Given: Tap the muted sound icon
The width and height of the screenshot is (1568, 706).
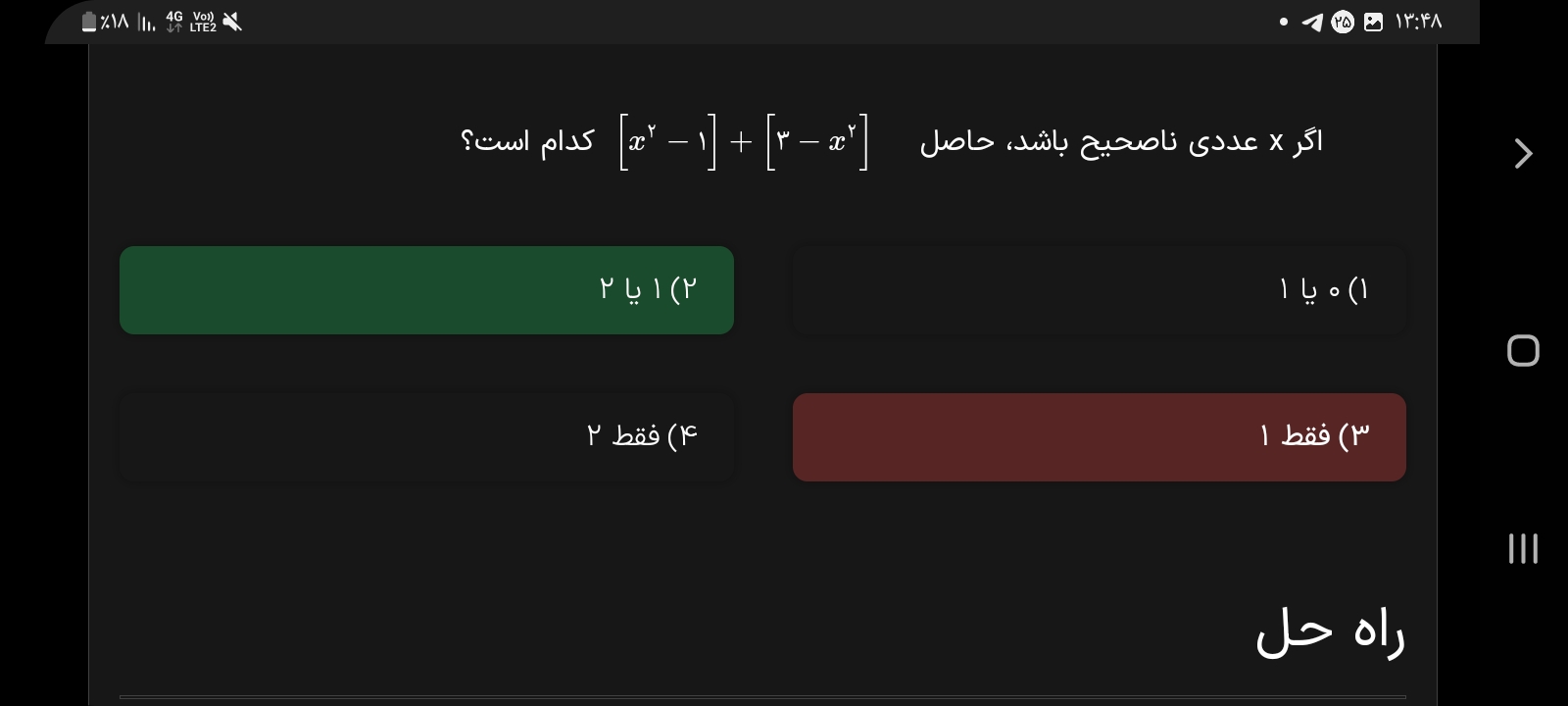Looking at the screenshot, I should point(232,22).
